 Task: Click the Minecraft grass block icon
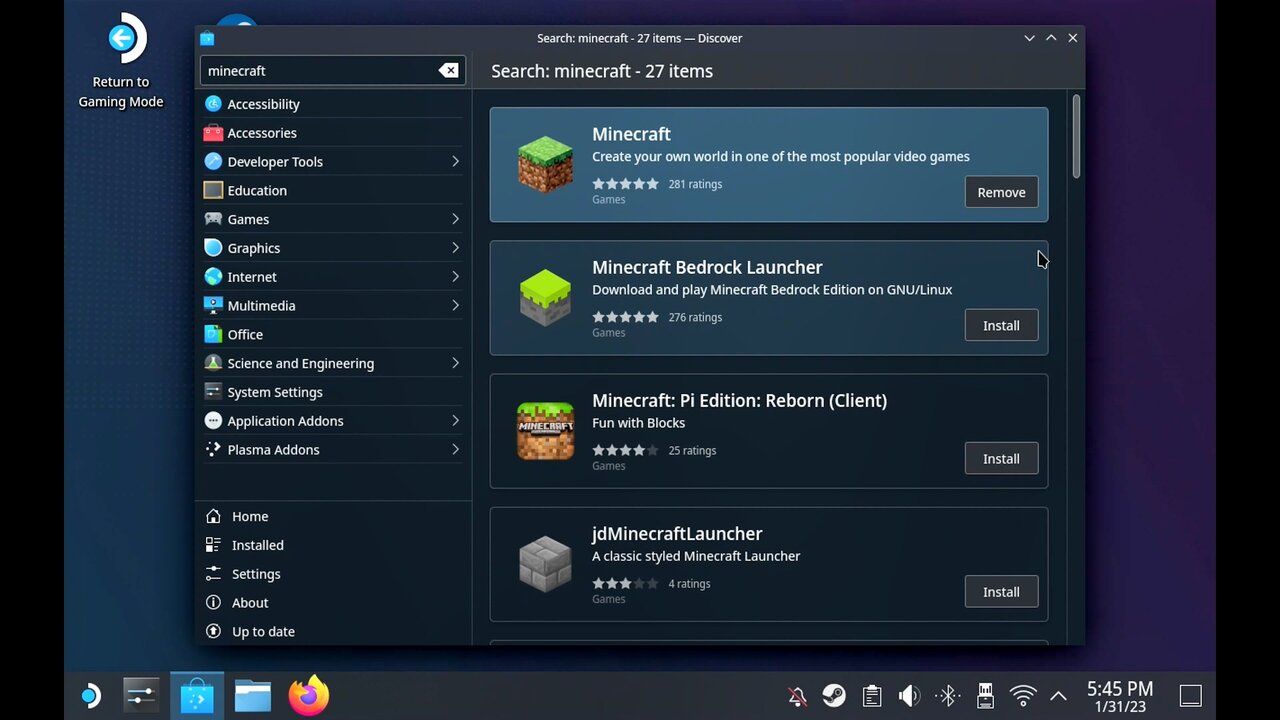545,165
